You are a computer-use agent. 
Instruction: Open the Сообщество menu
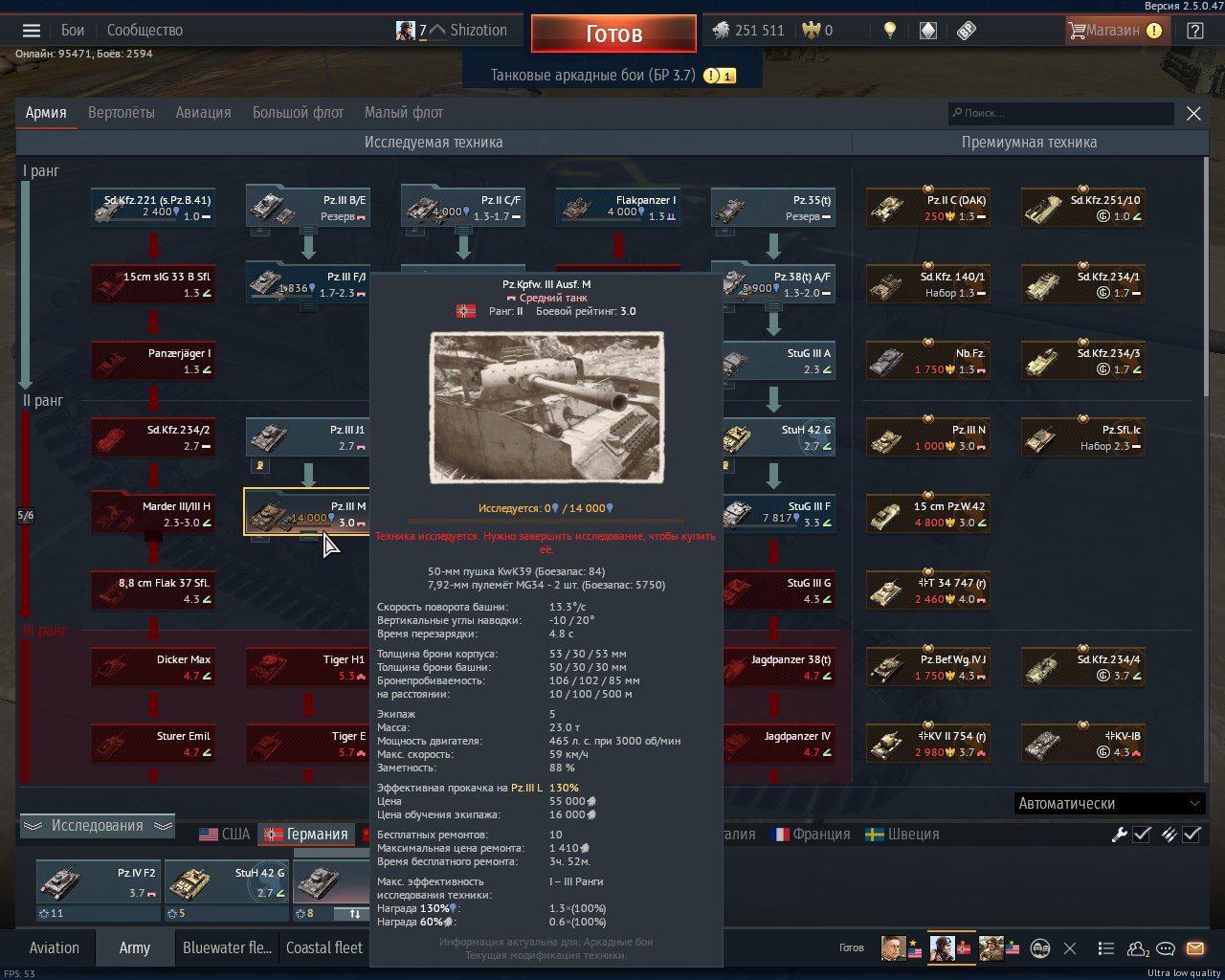coord(145,31)
